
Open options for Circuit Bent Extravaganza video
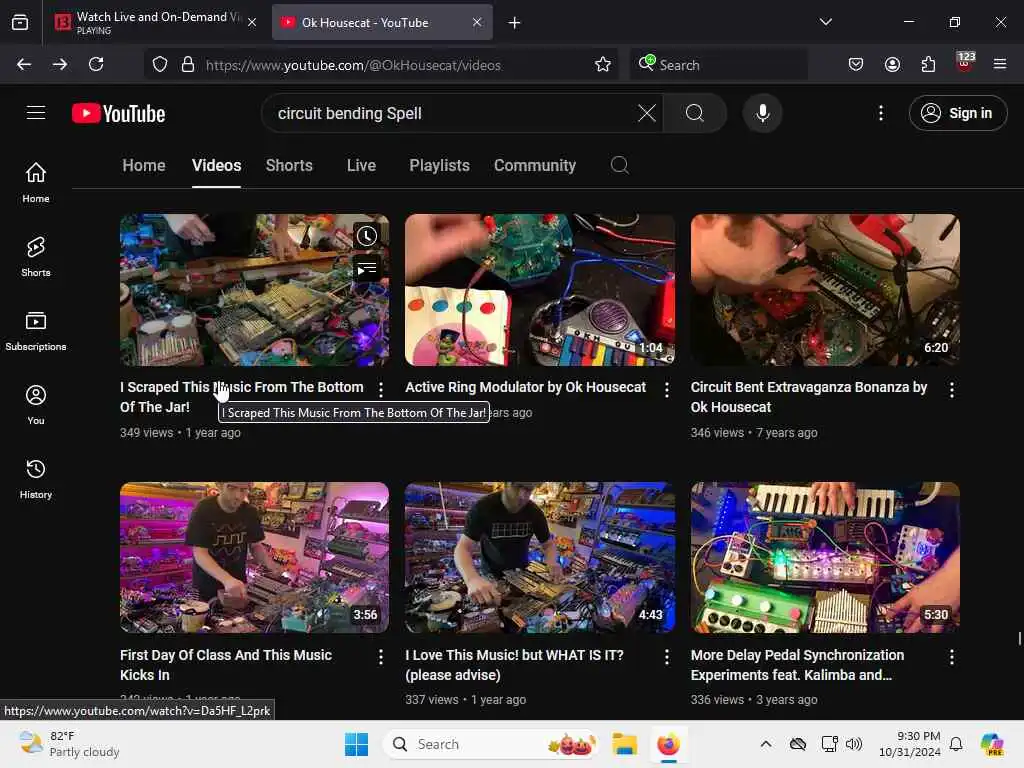point(952,390)
